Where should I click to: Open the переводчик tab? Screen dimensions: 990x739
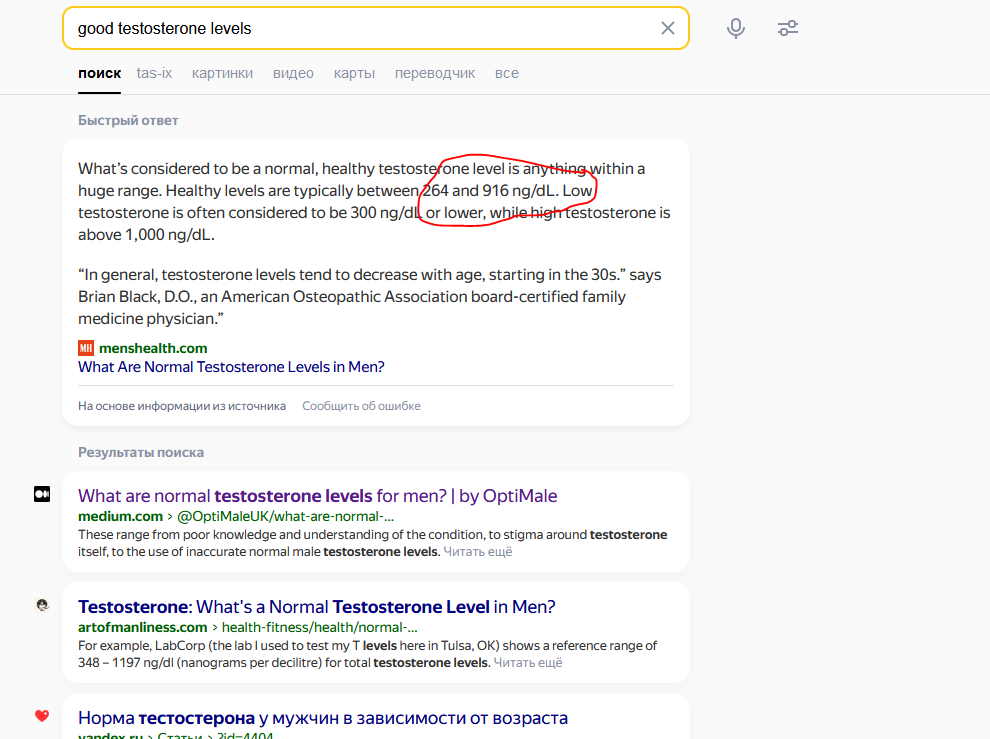[435, 73]
